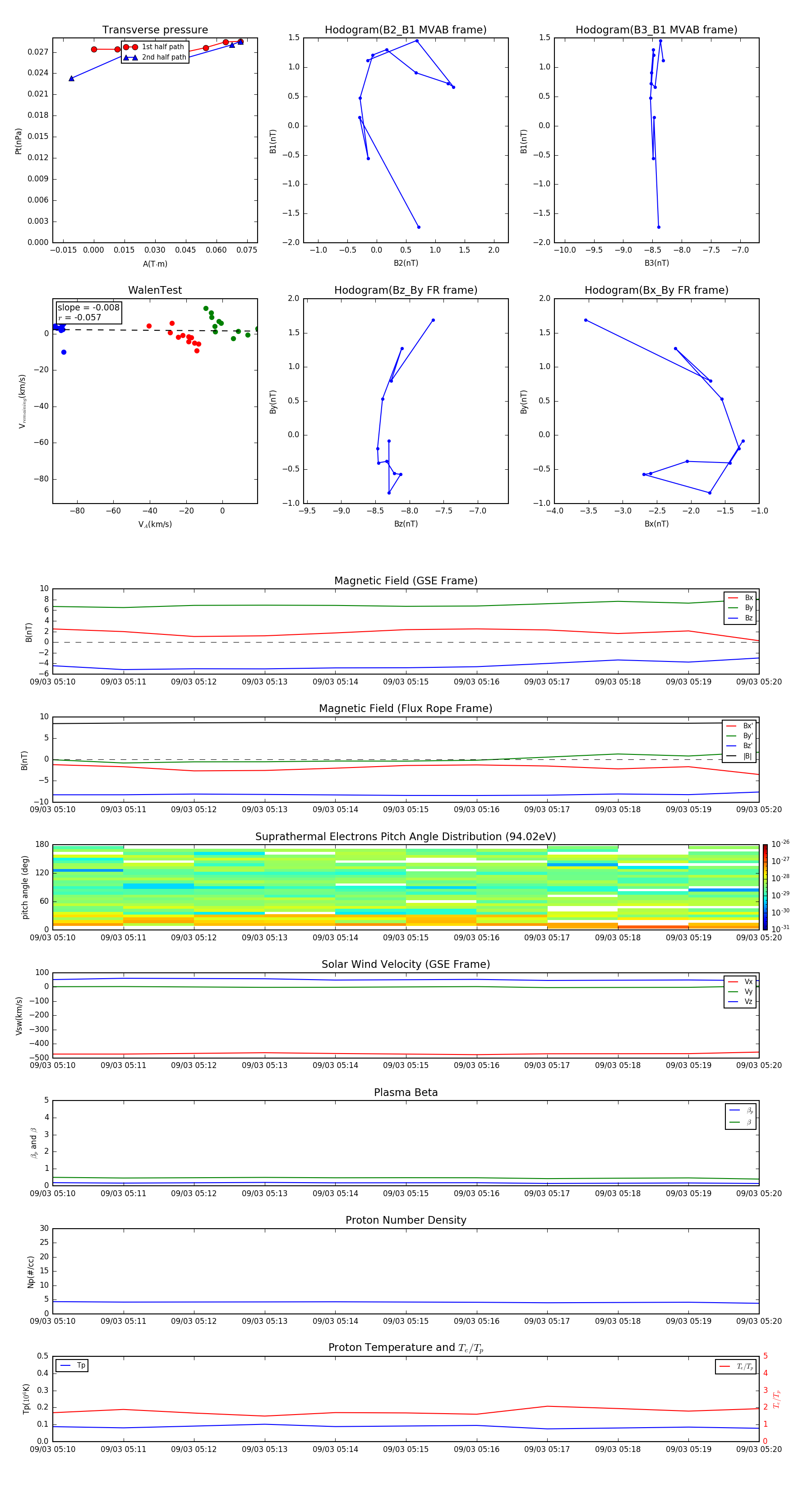Click 'Bz' in GSE magnetic field legend
The height and width of the screenshot is (1489, 812).
[748, 618]
